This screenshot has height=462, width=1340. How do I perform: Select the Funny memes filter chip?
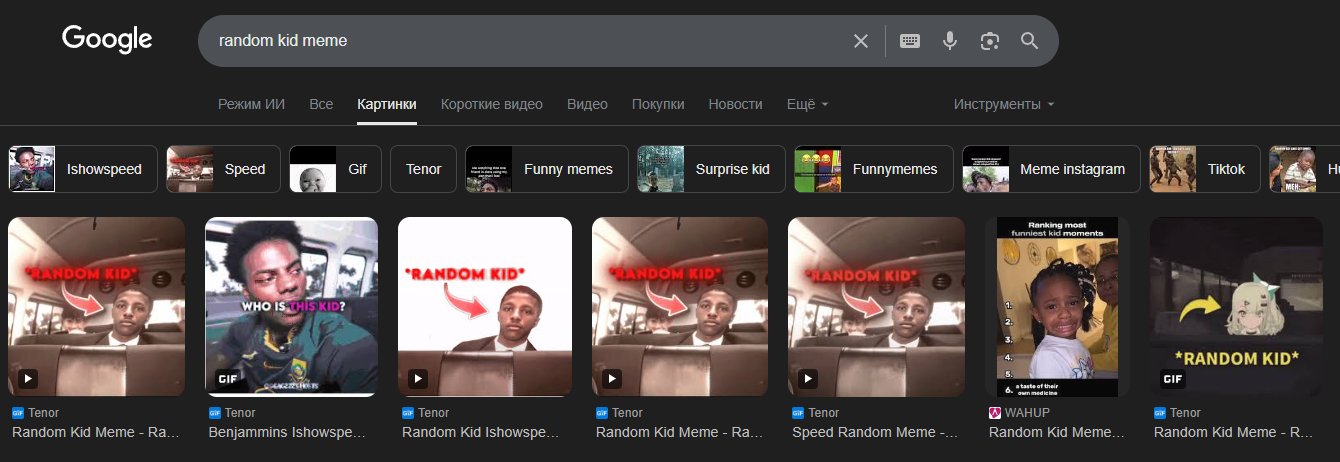pos(546,169)
